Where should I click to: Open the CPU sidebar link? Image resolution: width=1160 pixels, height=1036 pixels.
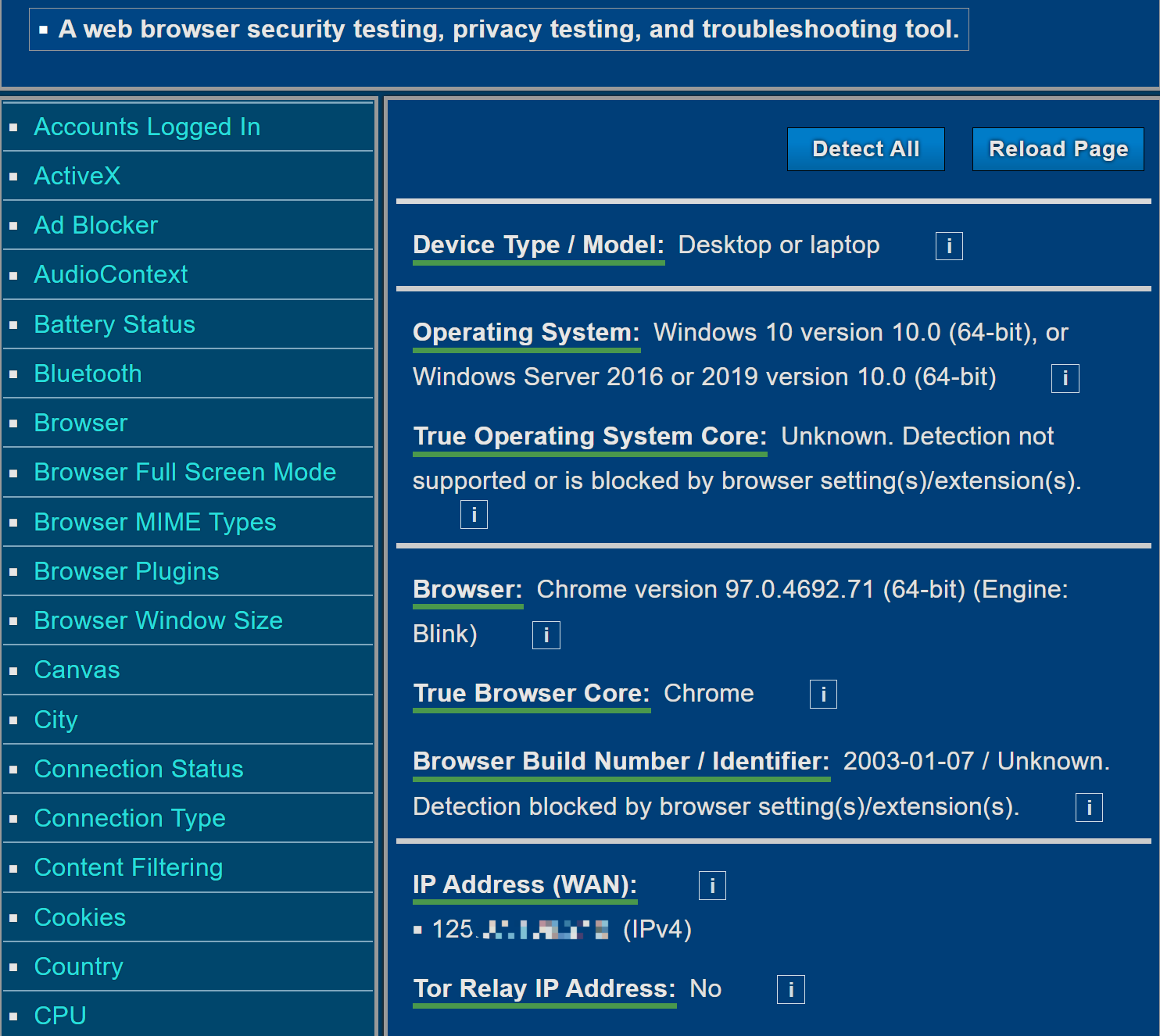60,1016
